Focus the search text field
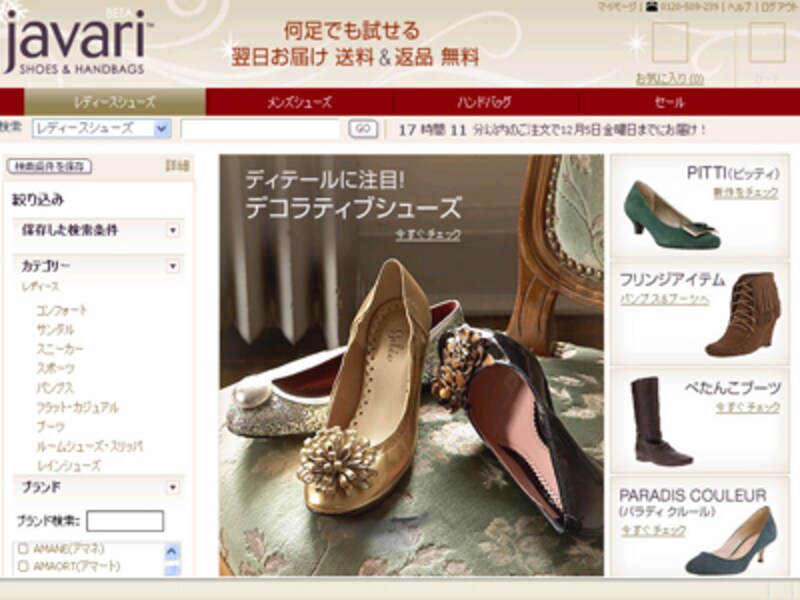This screenshot has height=600, width=800. [x=260, y=129]
